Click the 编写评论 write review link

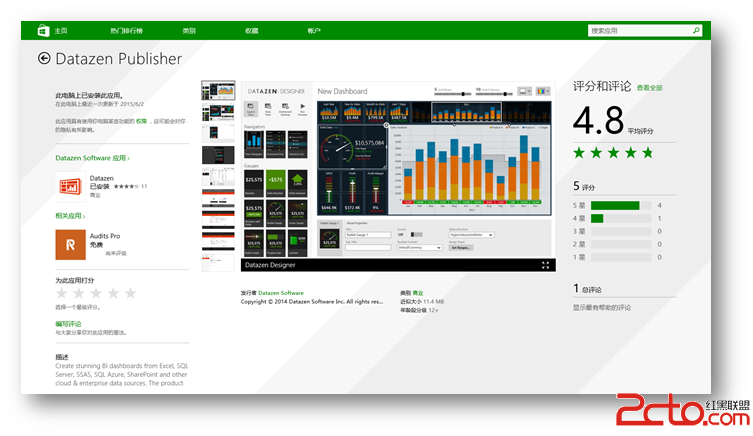[x=68, y=324]
